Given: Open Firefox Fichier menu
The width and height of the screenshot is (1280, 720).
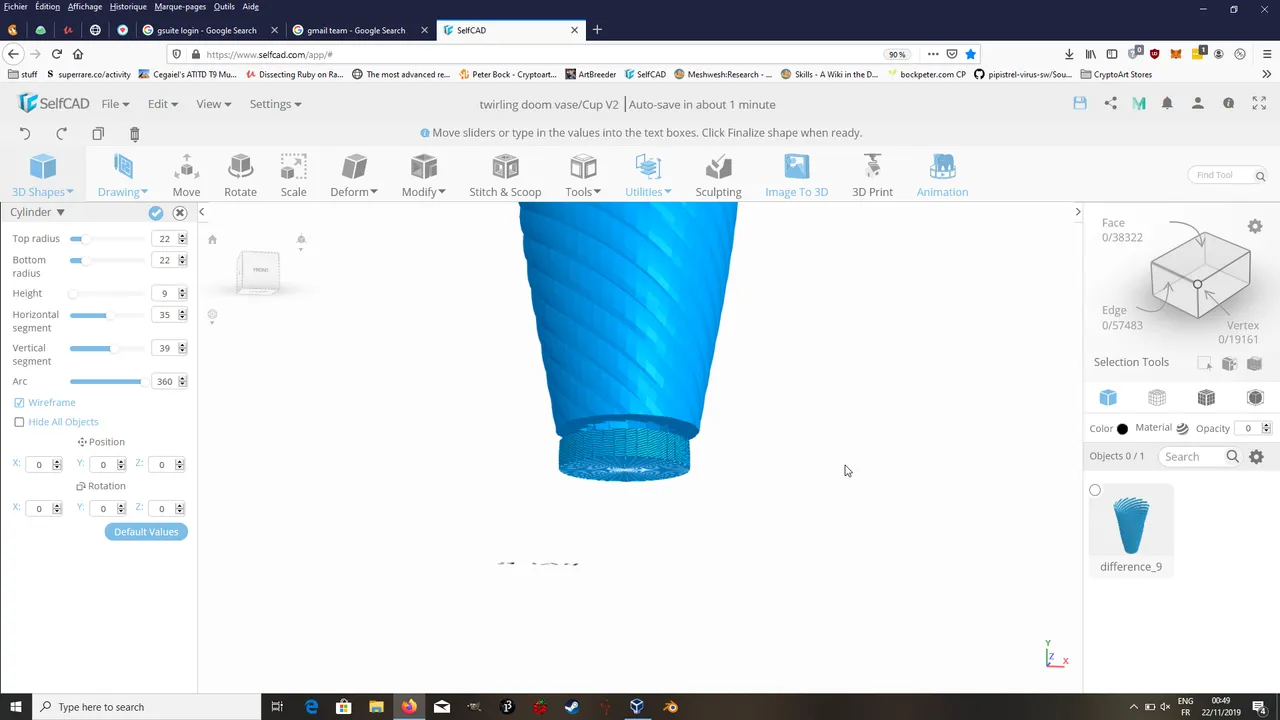Looking at the screenshot, I should [x=15, y=7].
